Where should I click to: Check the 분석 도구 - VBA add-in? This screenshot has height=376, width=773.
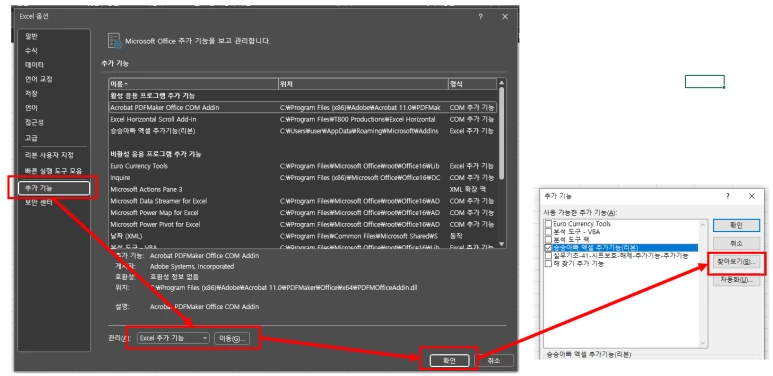click(548, 232)
